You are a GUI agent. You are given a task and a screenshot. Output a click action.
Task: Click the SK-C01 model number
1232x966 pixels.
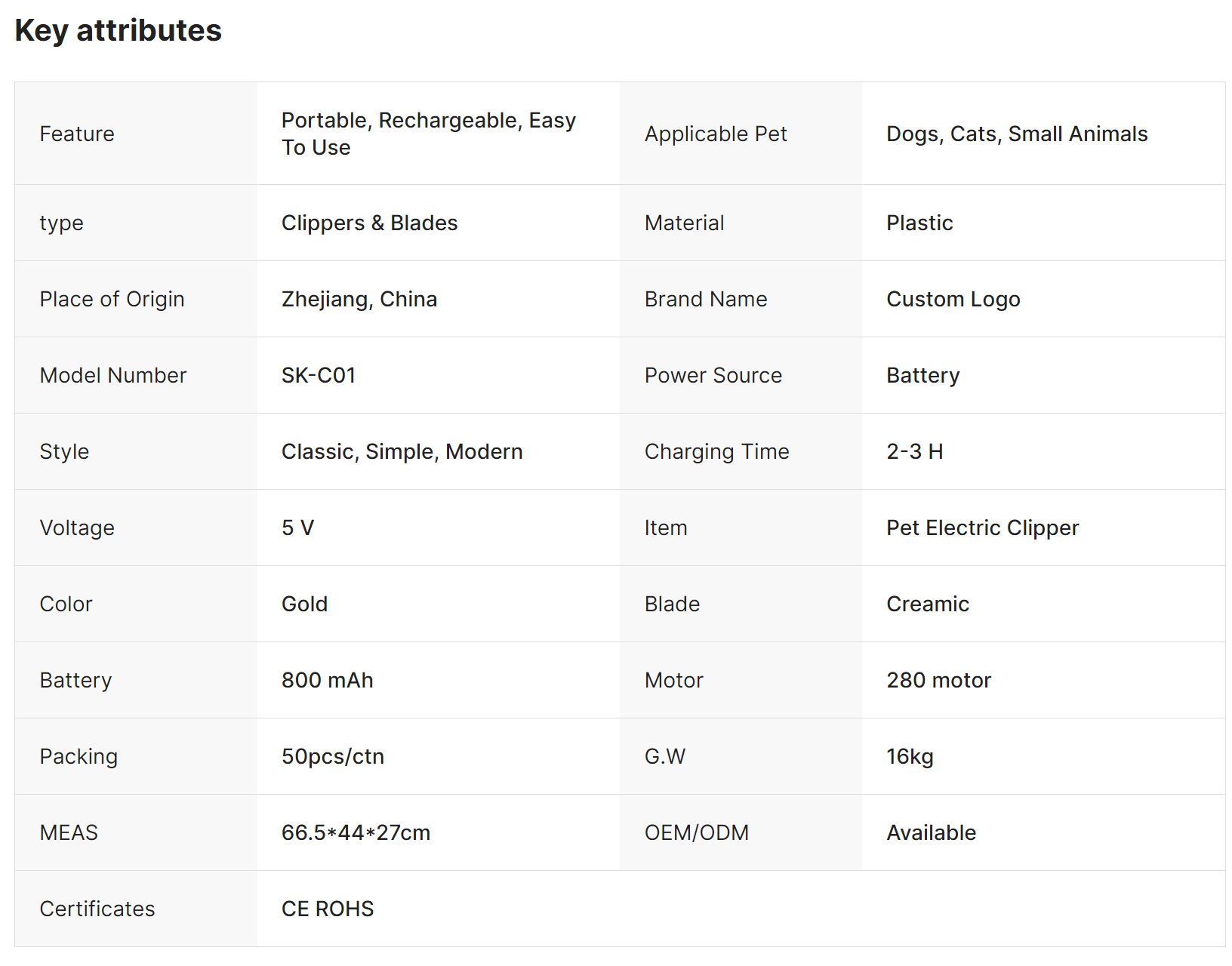[318, 375]
